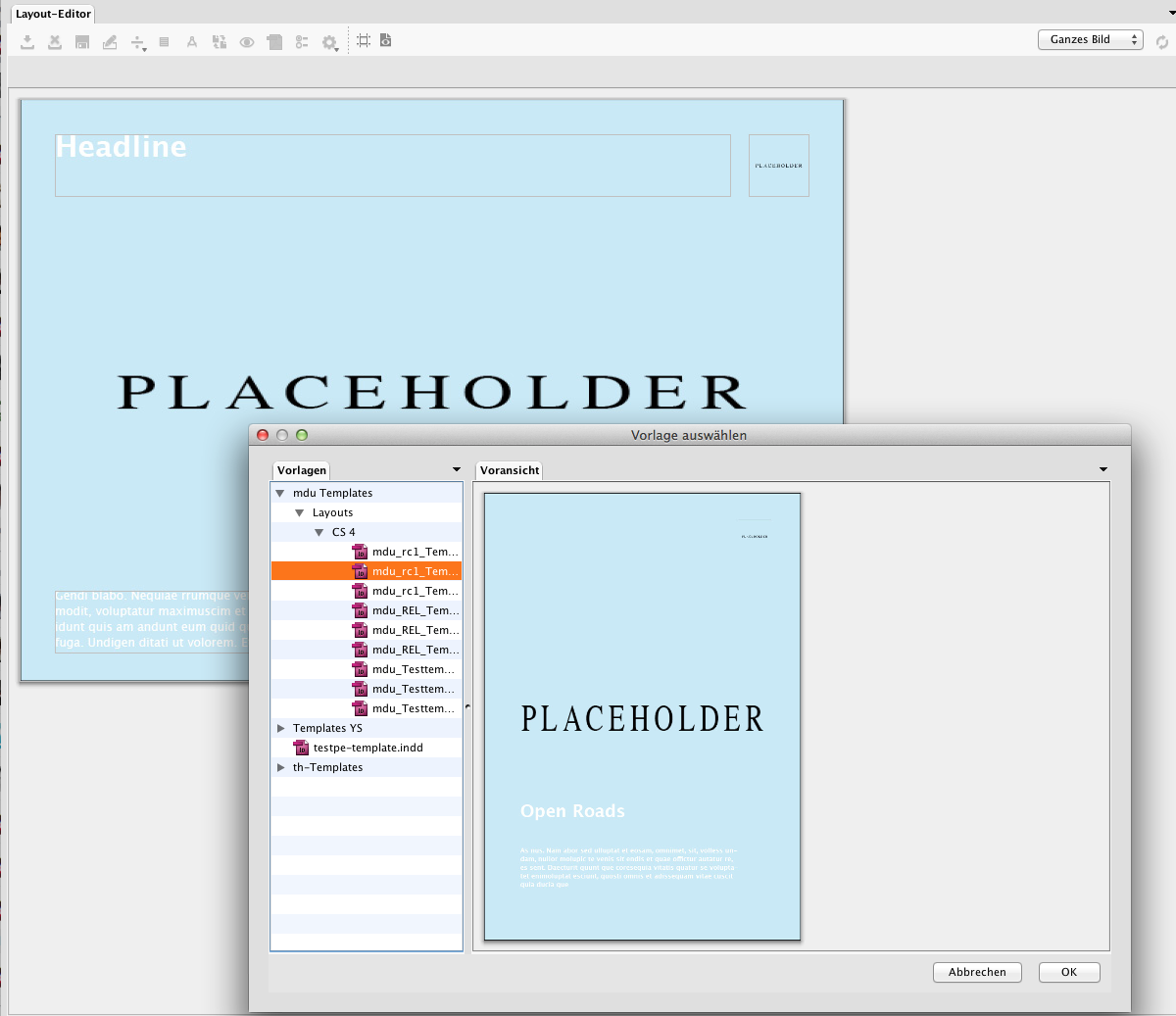The width and height of the screenshot is (1176, 1016).
Task: Click the delete (X) toolbar icon
Action: click(54, 41)
